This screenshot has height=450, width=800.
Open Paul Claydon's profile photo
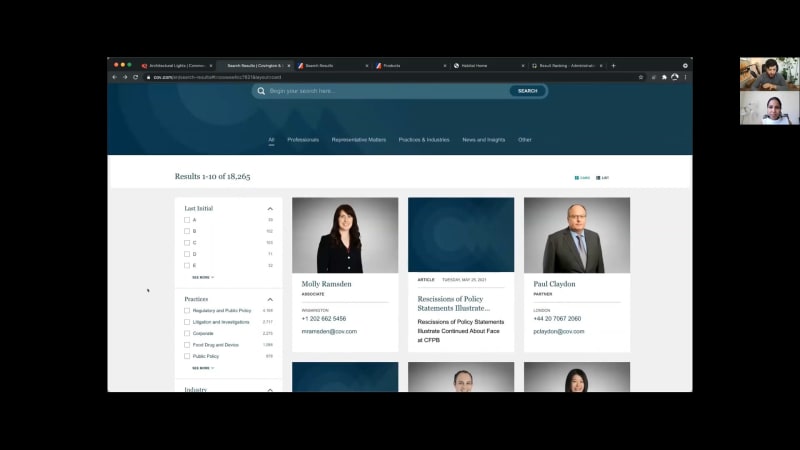(x=577, y=235)
